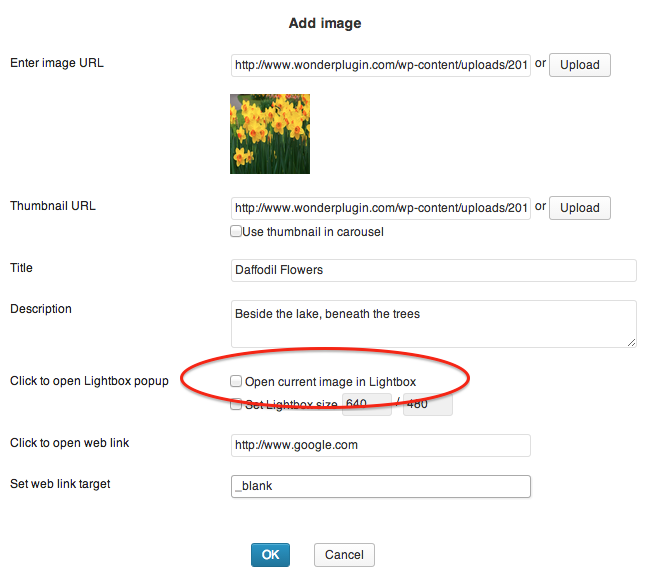Click the Description box resize handle
This screenshot has height=580, width=654.
coord(631,342)
